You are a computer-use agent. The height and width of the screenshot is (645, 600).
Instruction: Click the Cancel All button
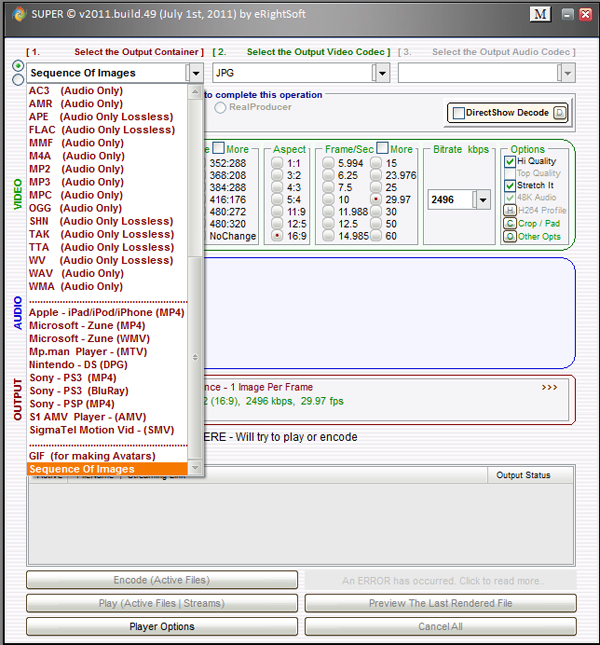tap(440, 626)
